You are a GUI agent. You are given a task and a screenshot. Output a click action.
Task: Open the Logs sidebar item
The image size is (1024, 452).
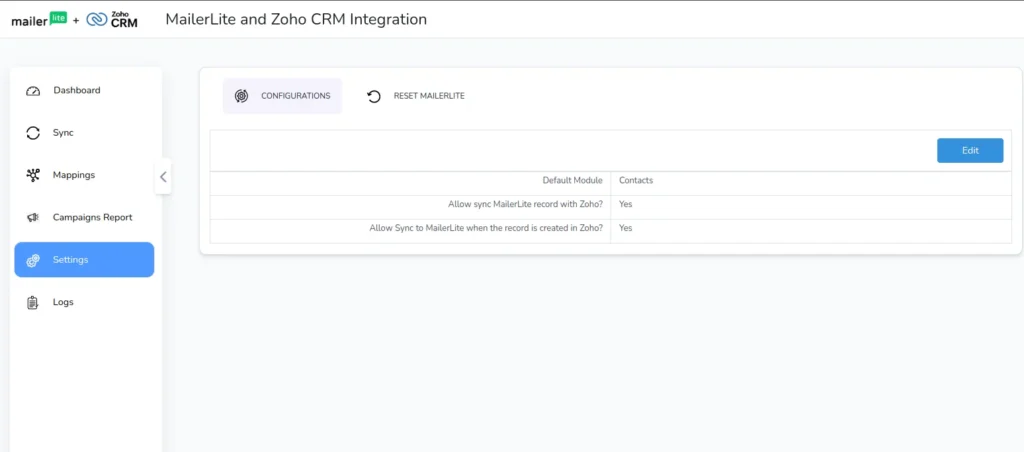tap(63, 302)
